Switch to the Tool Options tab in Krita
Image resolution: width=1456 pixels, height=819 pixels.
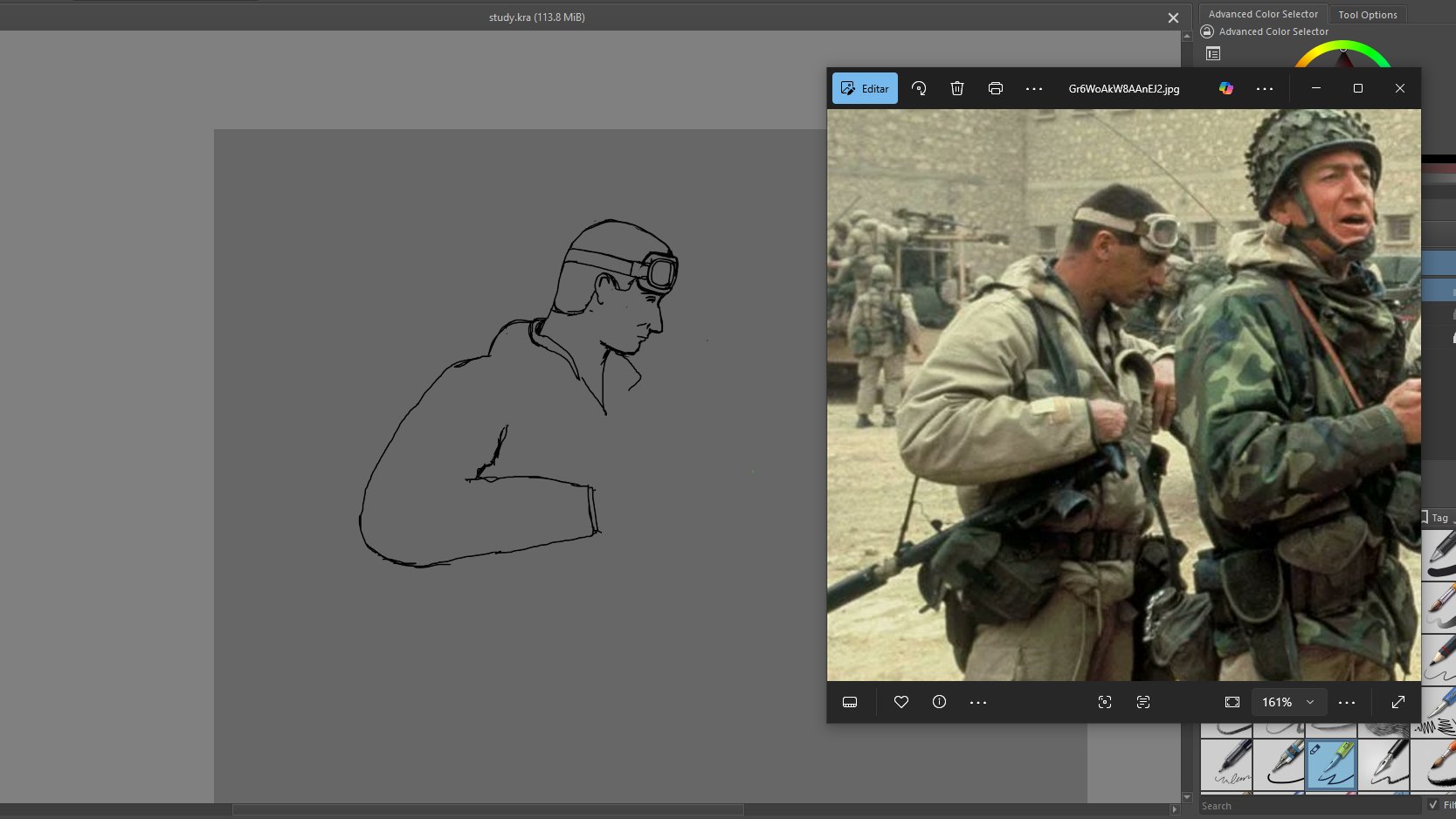click(x=1368, y=15)
